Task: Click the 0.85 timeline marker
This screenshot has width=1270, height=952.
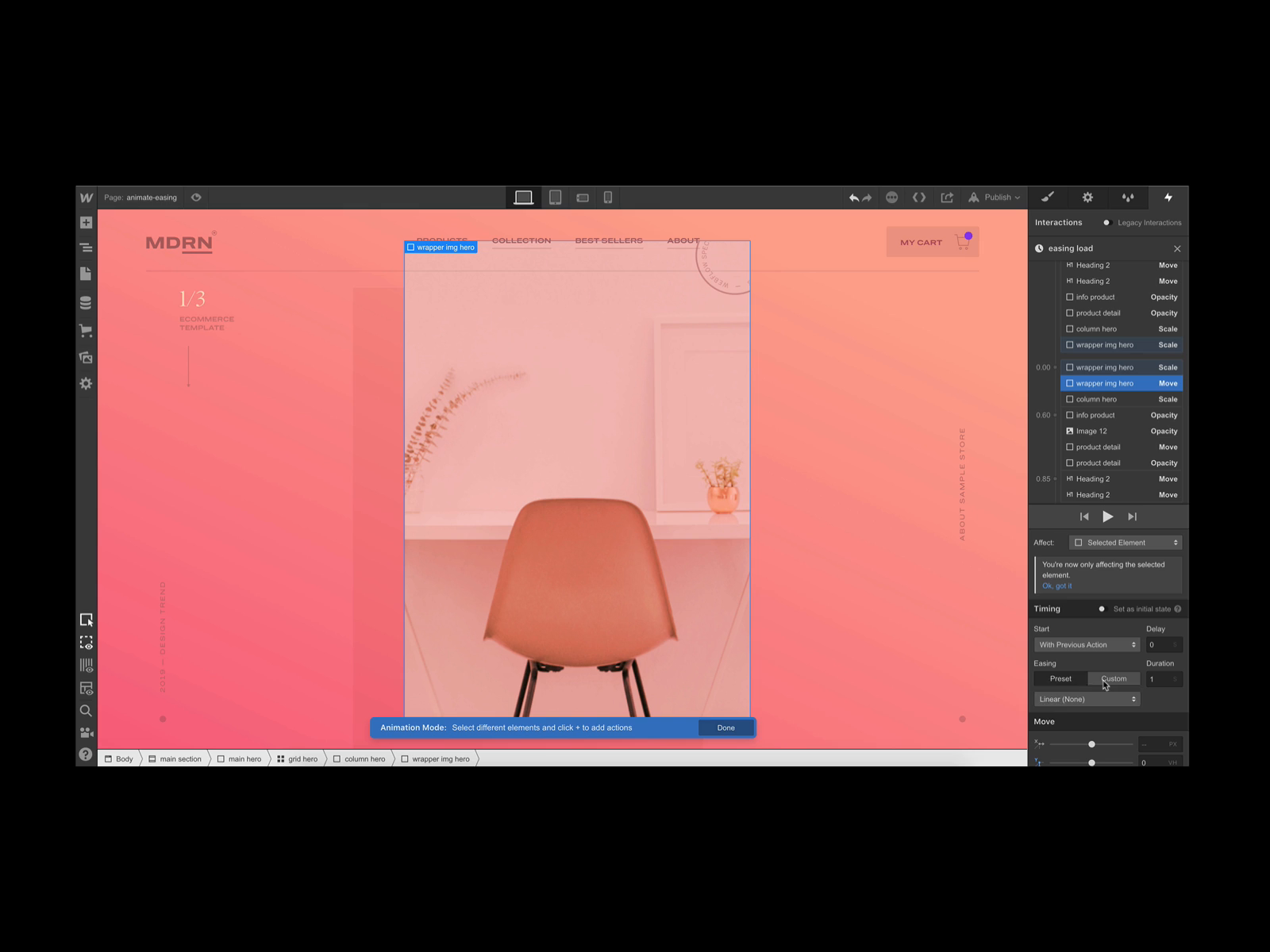Action: pyautogui.click(x=1045, y=478)
